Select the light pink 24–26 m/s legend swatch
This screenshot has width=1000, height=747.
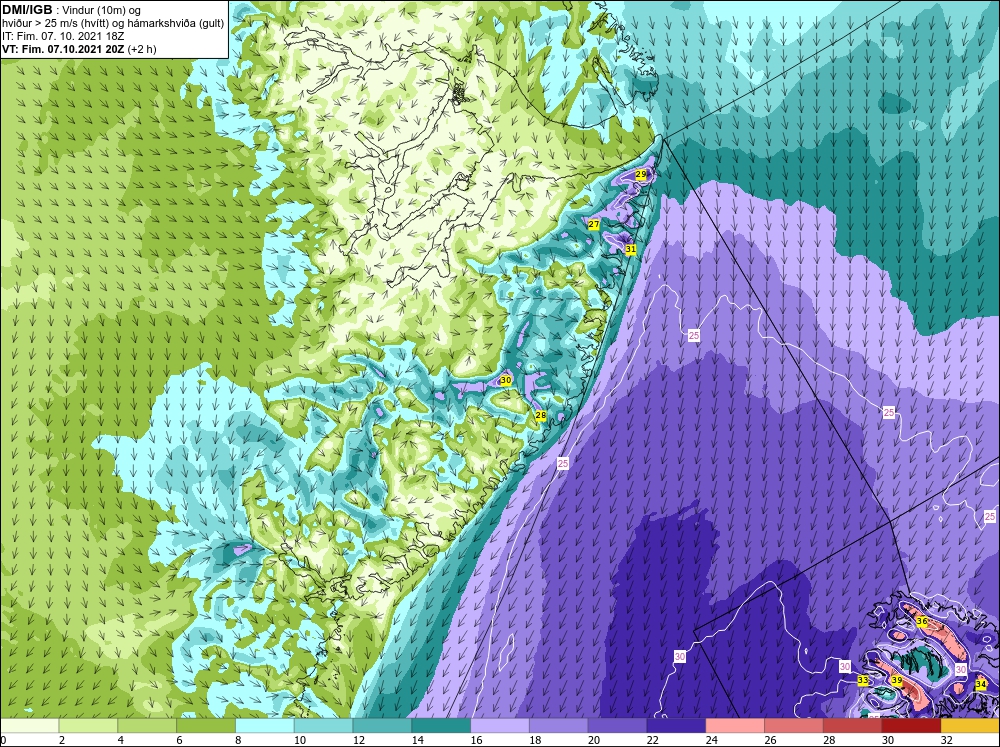[x=735, y=726]
